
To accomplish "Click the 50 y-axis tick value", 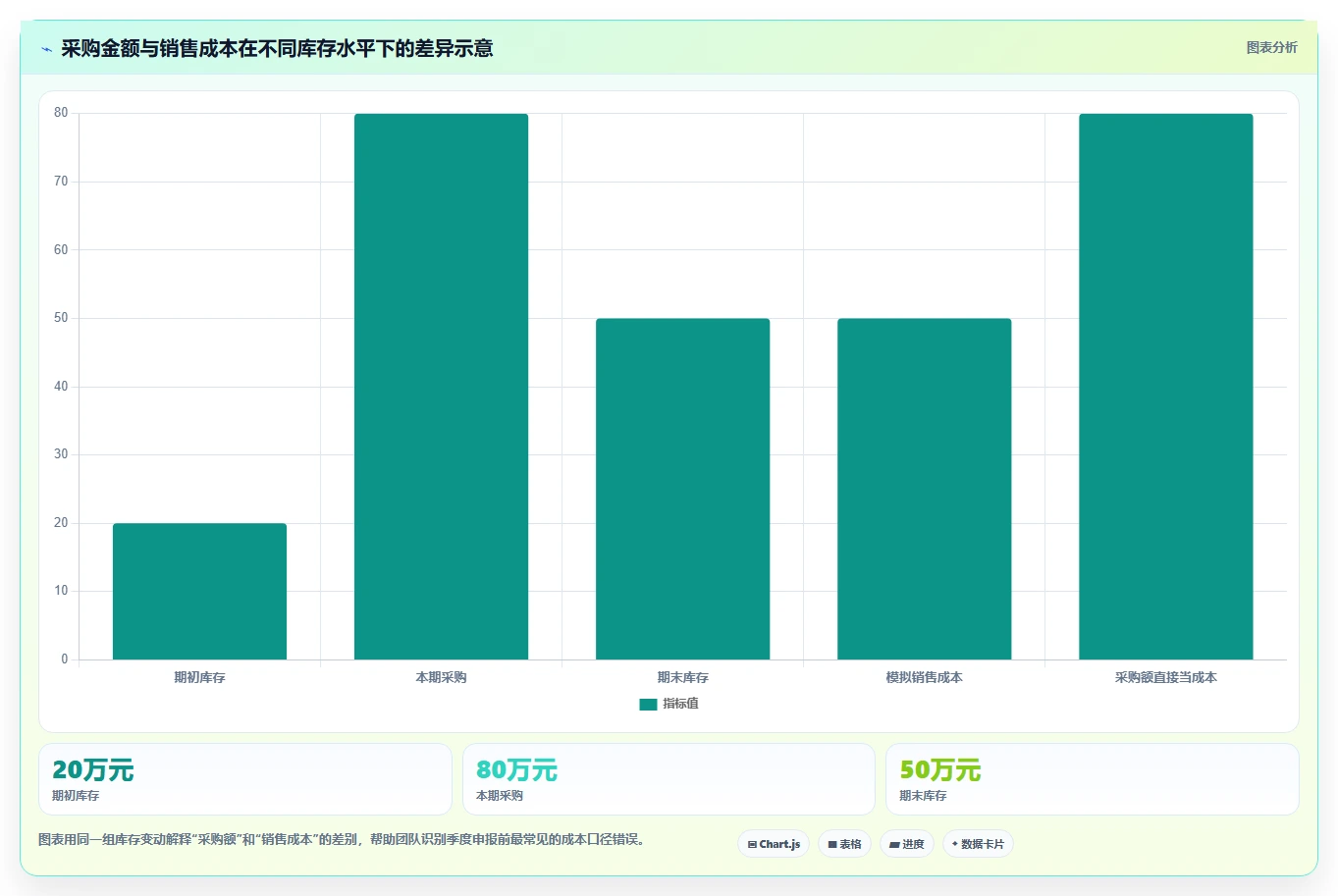I will (x=61, y=318).
